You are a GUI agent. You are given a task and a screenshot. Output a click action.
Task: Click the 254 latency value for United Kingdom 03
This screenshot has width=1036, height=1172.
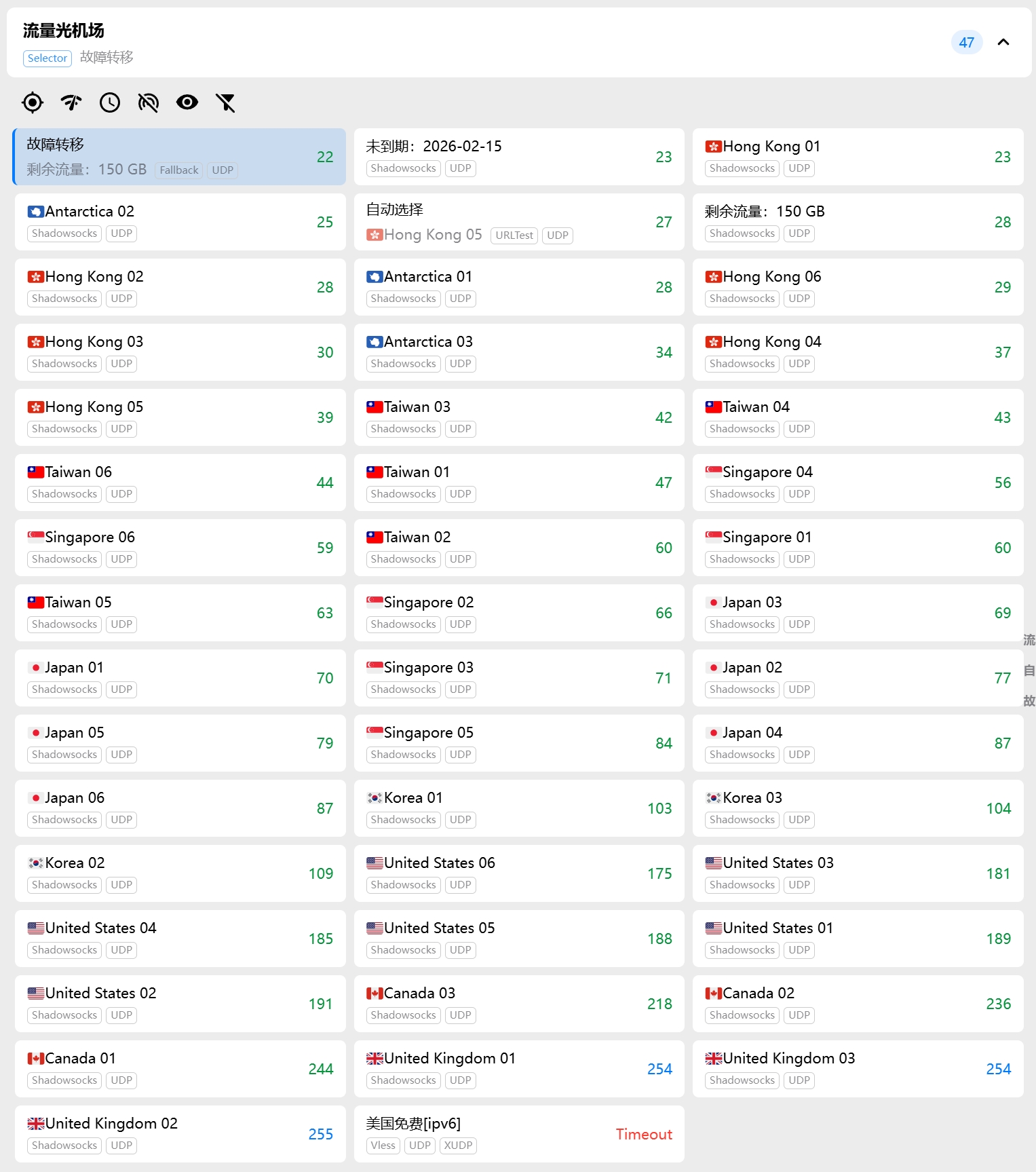pyautogui.click(x=998, y=1069)
